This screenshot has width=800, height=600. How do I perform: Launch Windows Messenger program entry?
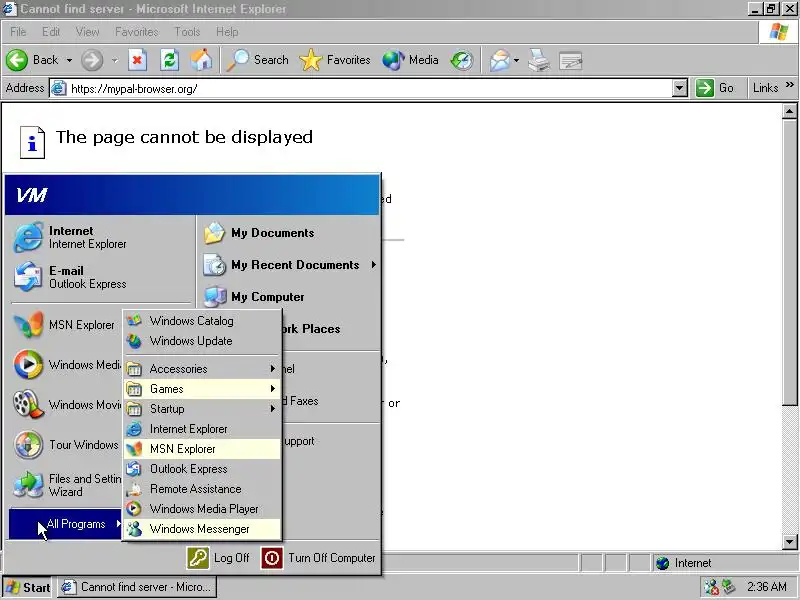click(x=202, y=529)
